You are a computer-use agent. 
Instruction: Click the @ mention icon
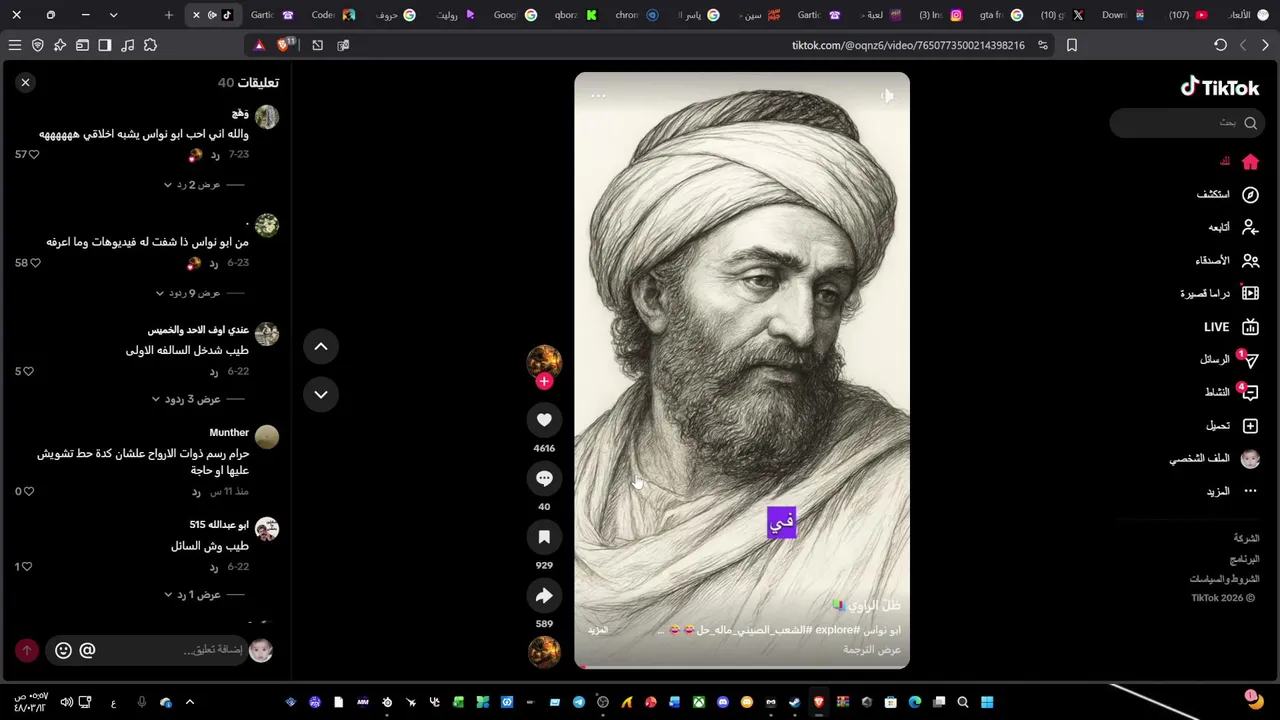click(x=87, y=651)
